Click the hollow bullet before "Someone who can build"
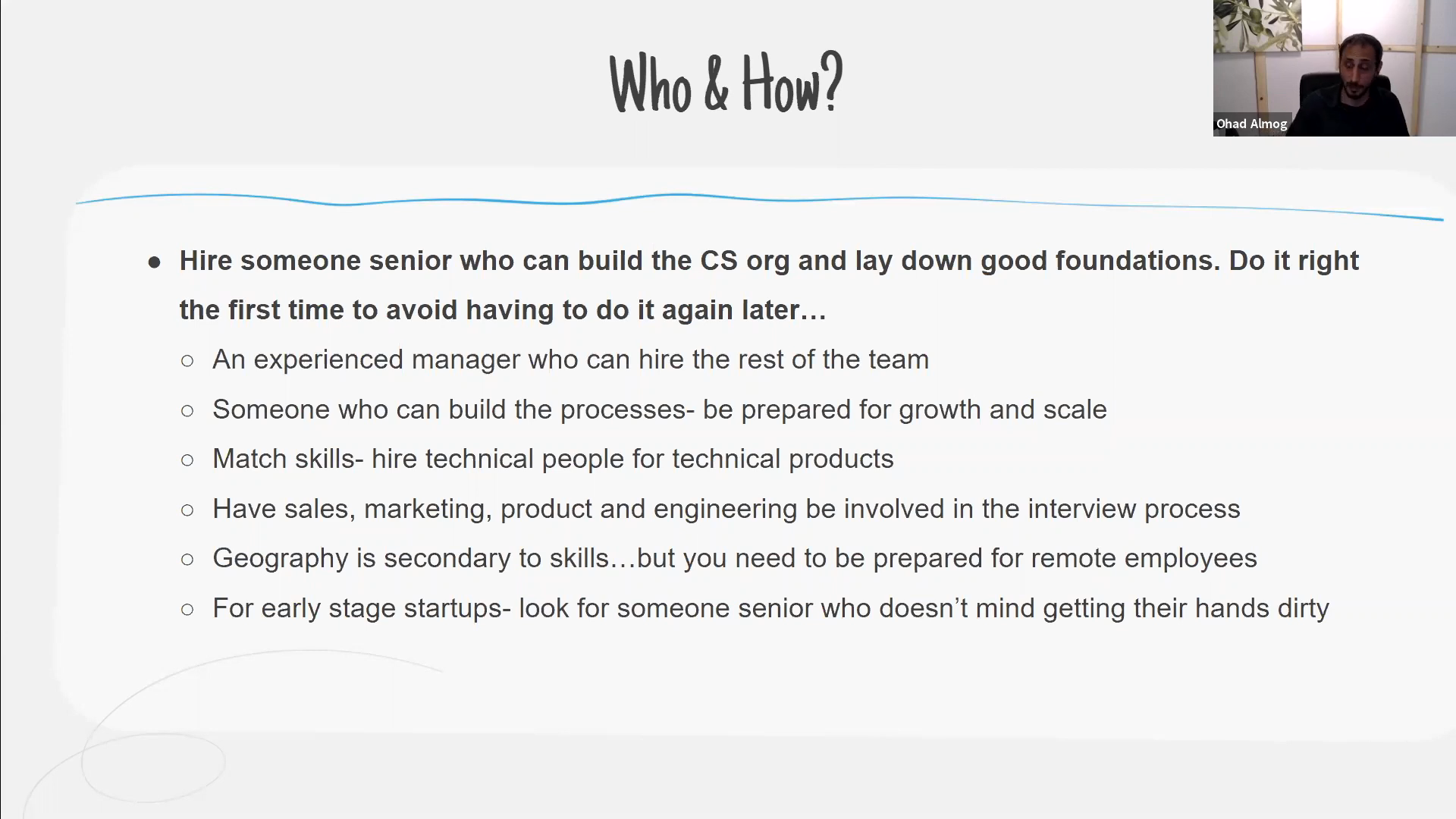 [x=187, y=410]
